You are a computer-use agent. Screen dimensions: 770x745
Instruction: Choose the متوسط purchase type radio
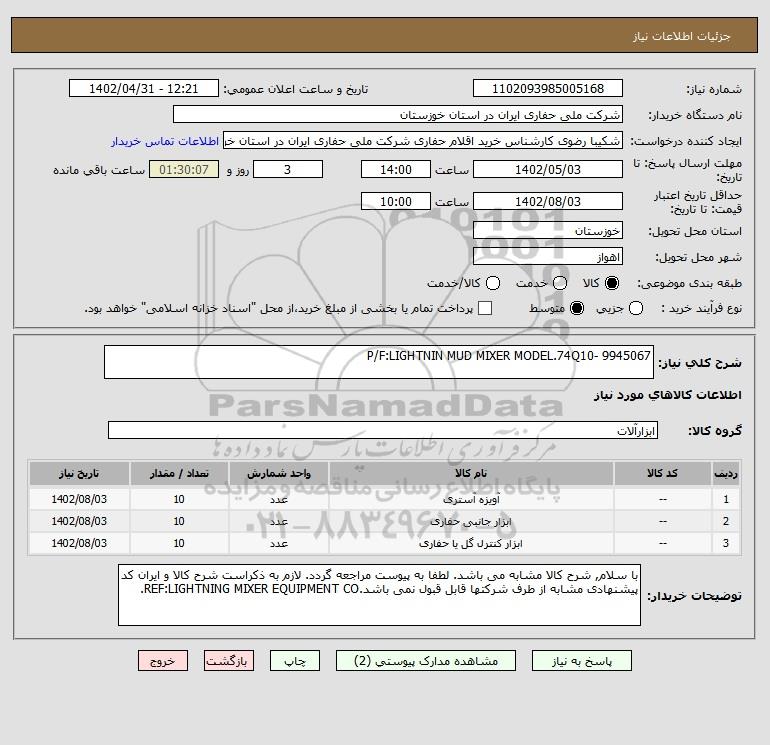(x=577, y=308)
